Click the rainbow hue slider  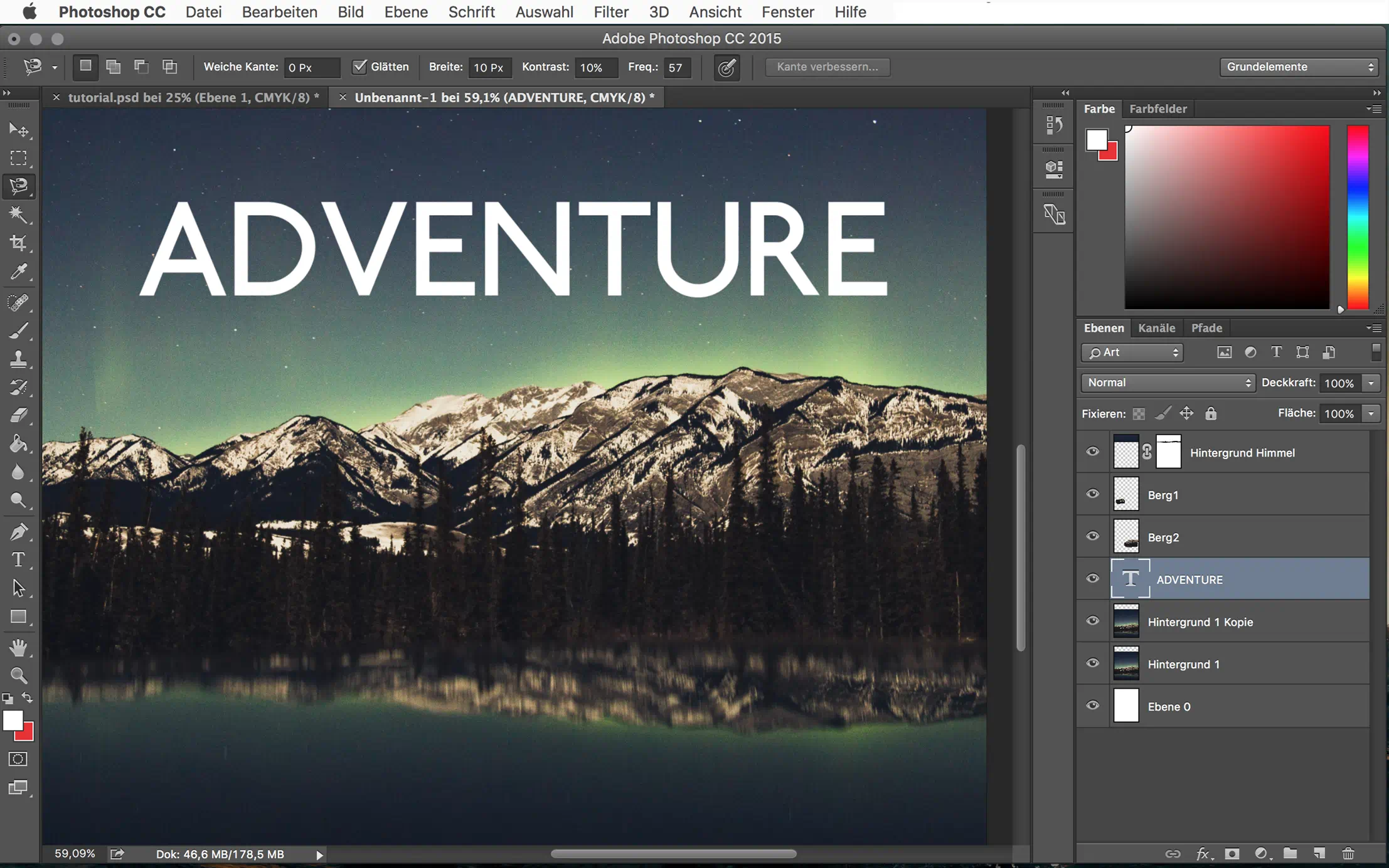[x=1358, y=216]
